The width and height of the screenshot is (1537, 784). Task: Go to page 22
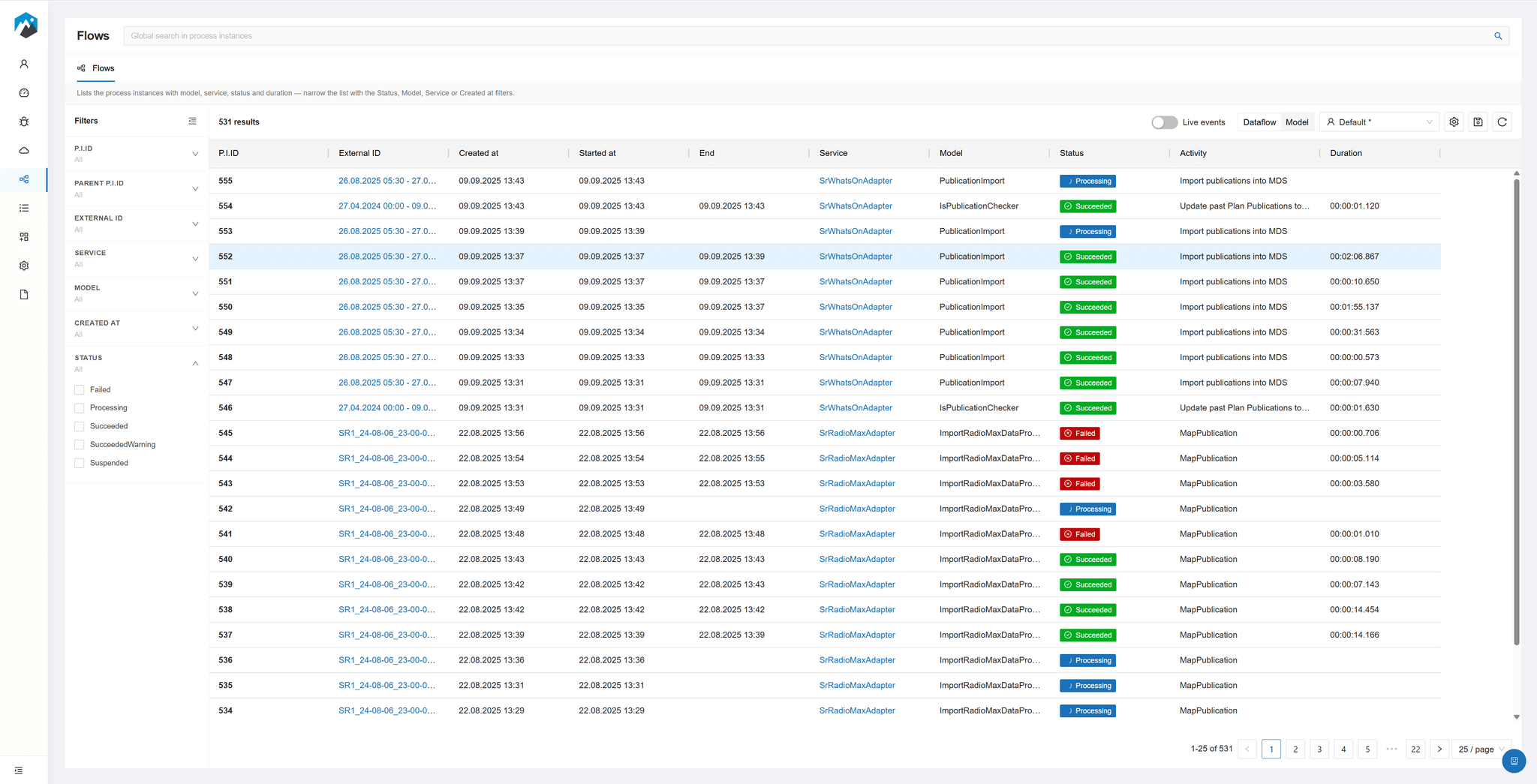tap(1415, 749)
